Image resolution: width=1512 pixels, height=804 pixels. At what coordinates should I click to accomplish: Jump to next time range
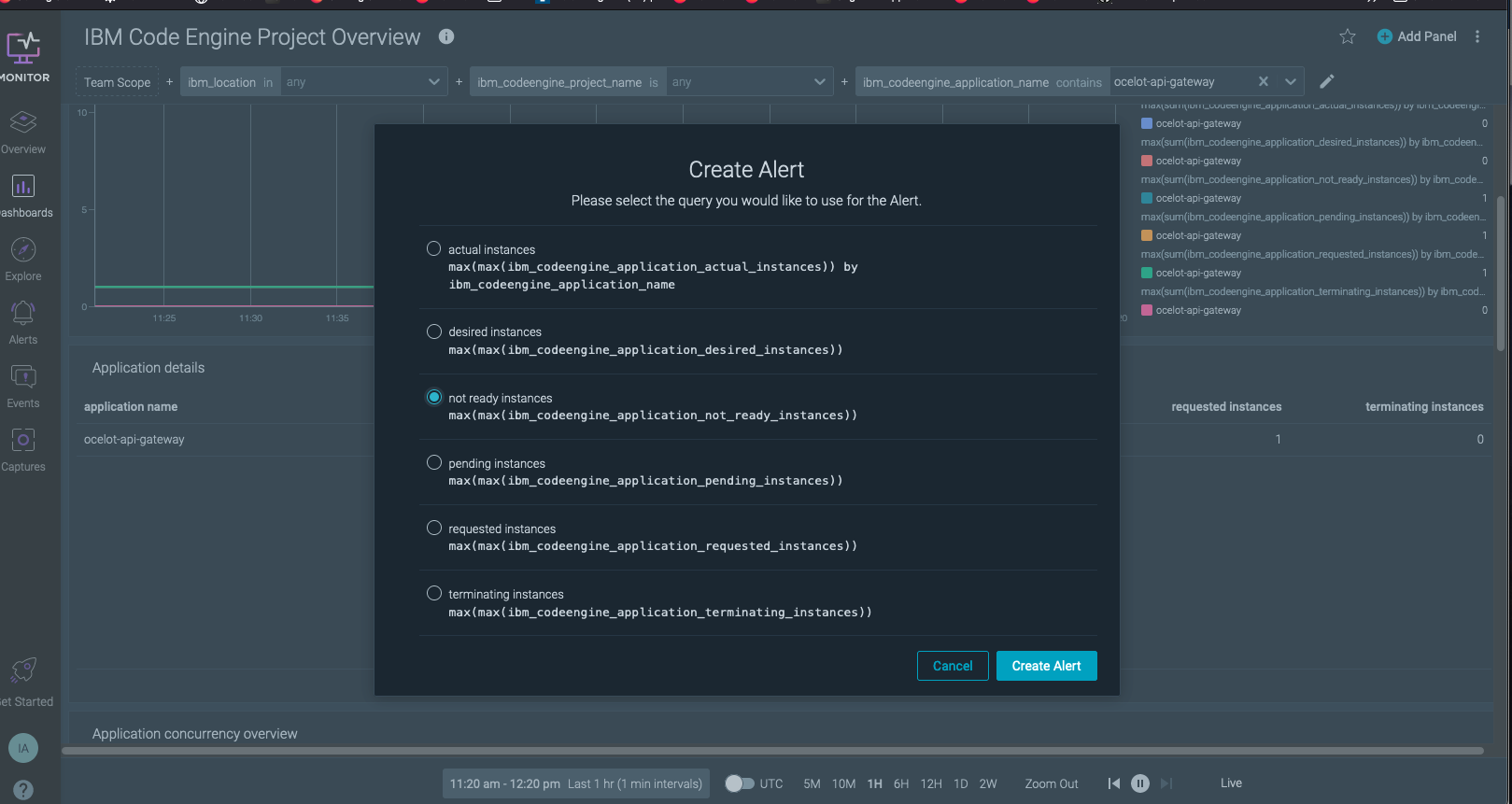(1166, 783)
